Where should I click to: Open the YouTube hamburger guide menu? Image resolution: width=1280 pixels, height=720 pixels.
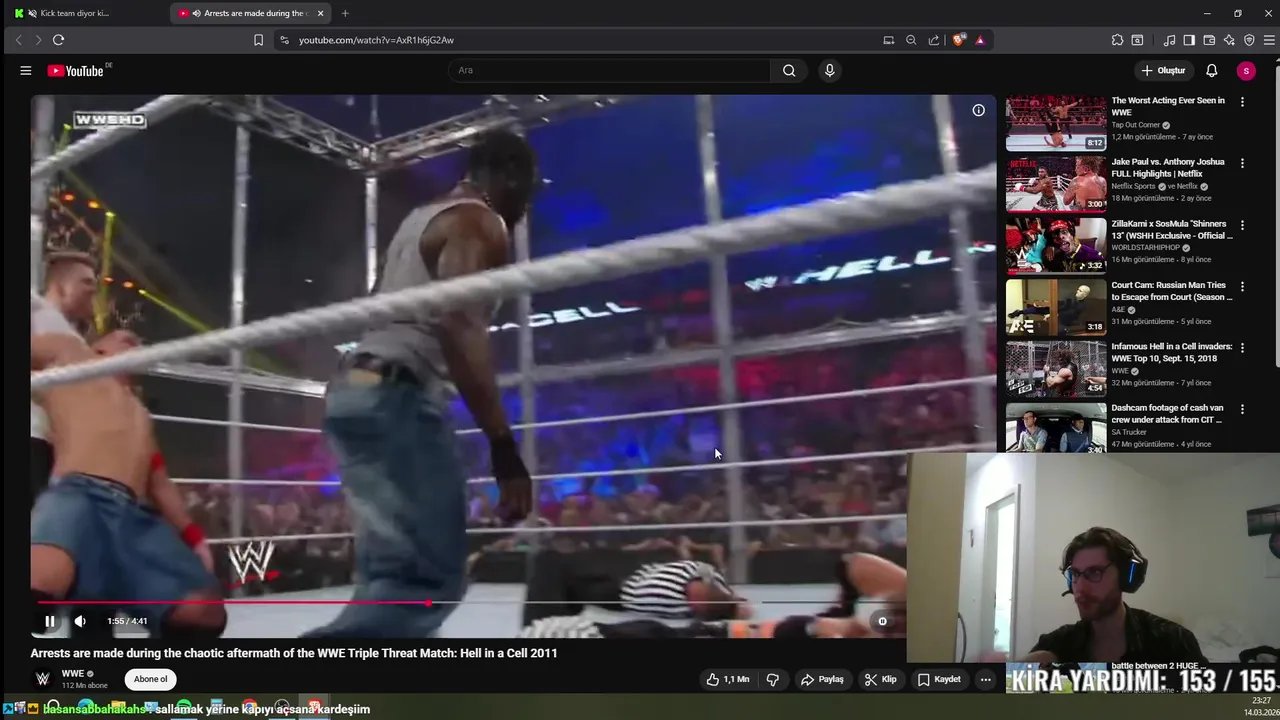pos(26,71)
